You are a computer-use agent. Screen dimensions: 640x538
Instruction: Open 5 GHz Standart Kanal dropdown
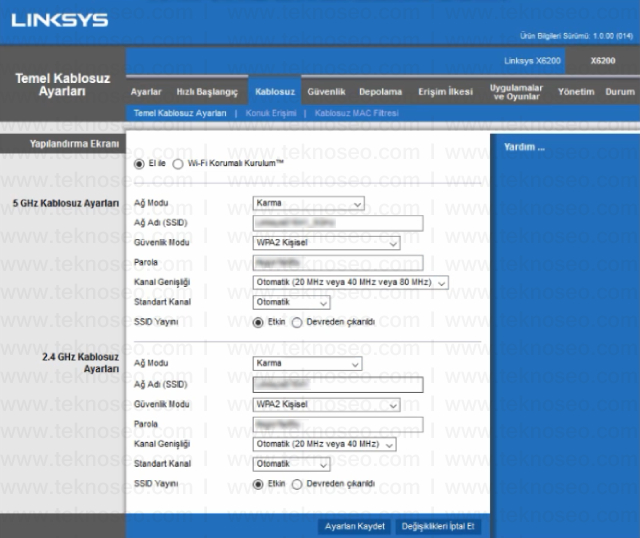pyautogui.click(x=291, y=302)
